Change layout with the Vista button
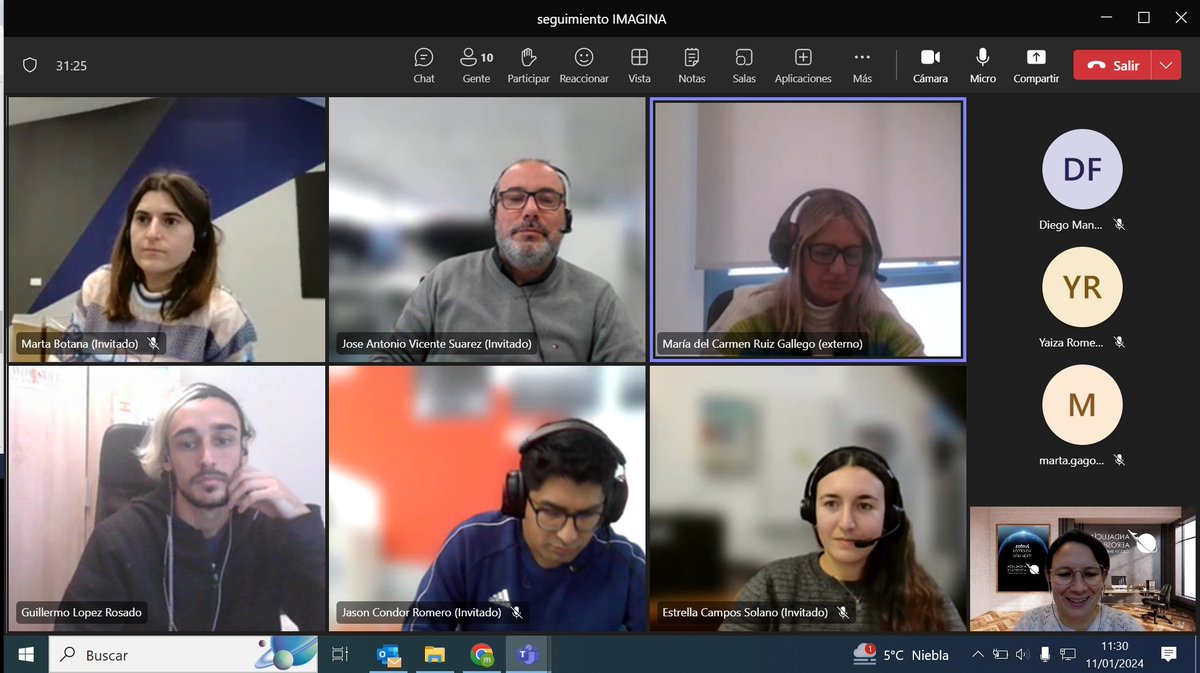 point(639,66)
